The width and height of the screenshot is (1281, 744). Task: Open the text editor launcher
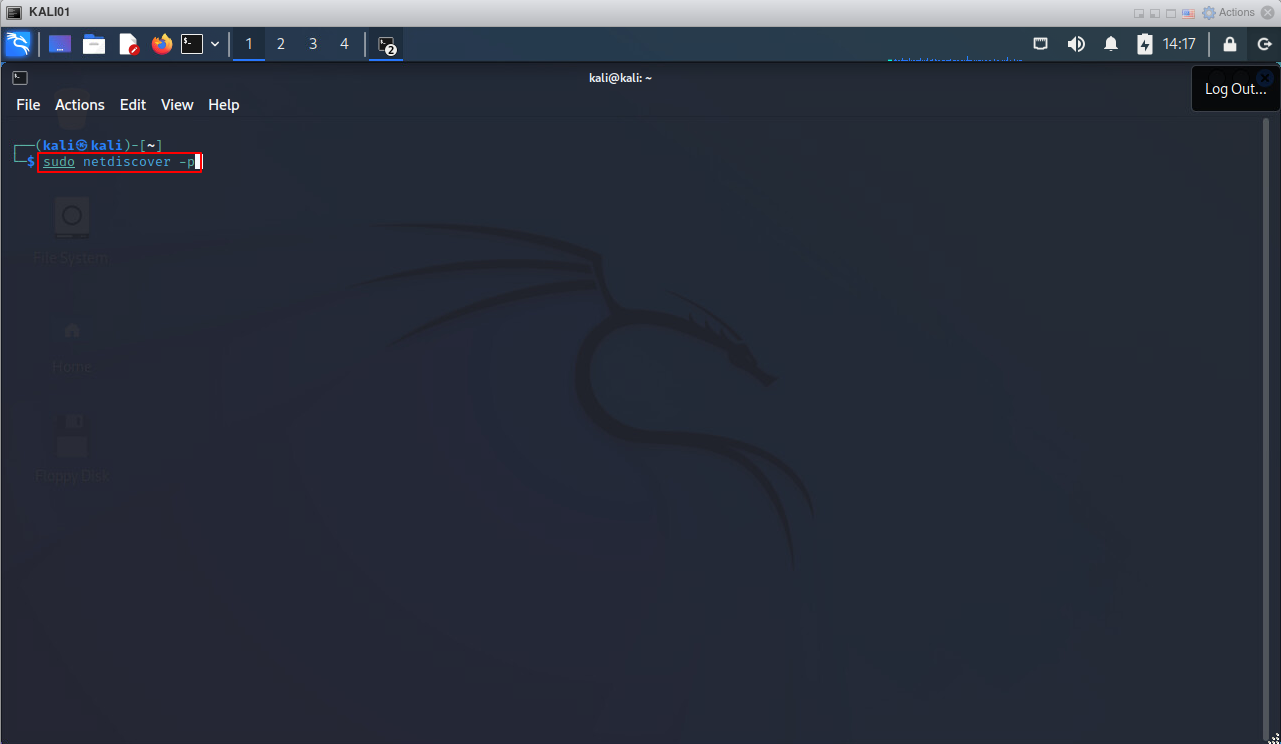[x=128, y=44]
